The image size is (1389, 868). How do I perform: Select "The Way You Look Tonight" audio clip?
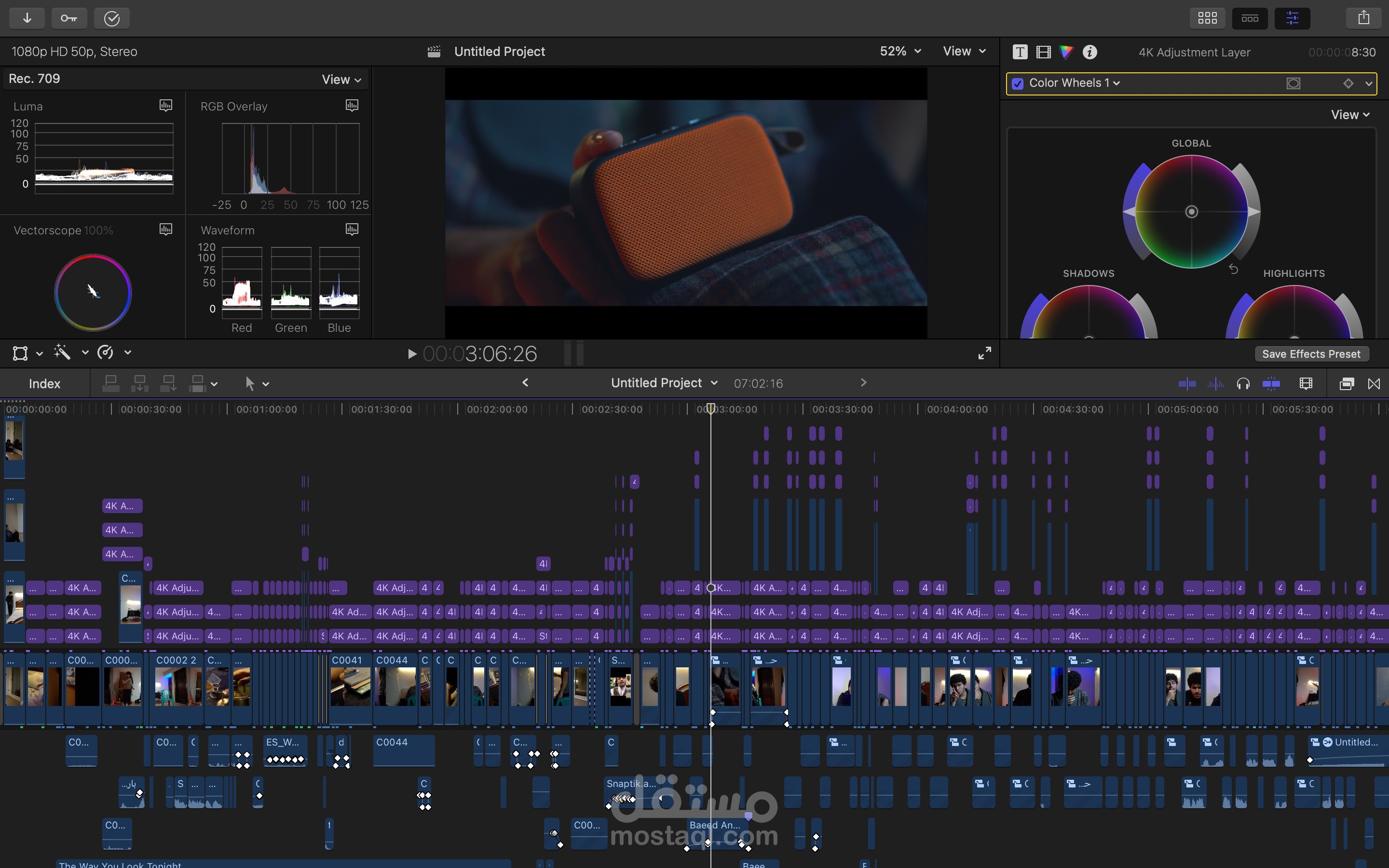coord(284,864)
